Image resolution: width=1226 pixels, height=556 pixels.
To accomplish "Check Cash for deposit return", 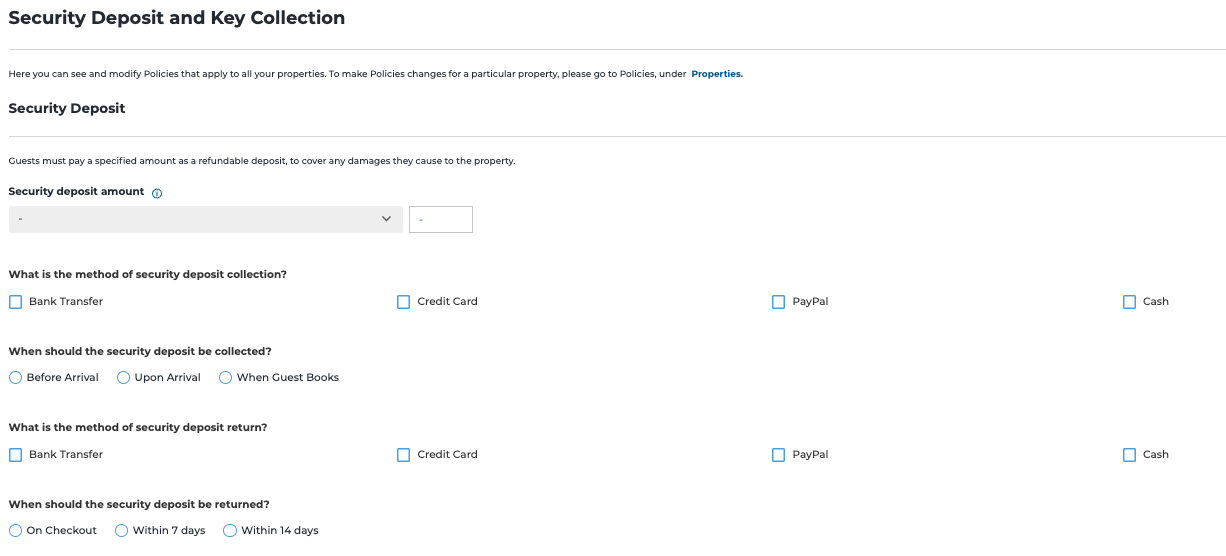I will coord(1130,455).
